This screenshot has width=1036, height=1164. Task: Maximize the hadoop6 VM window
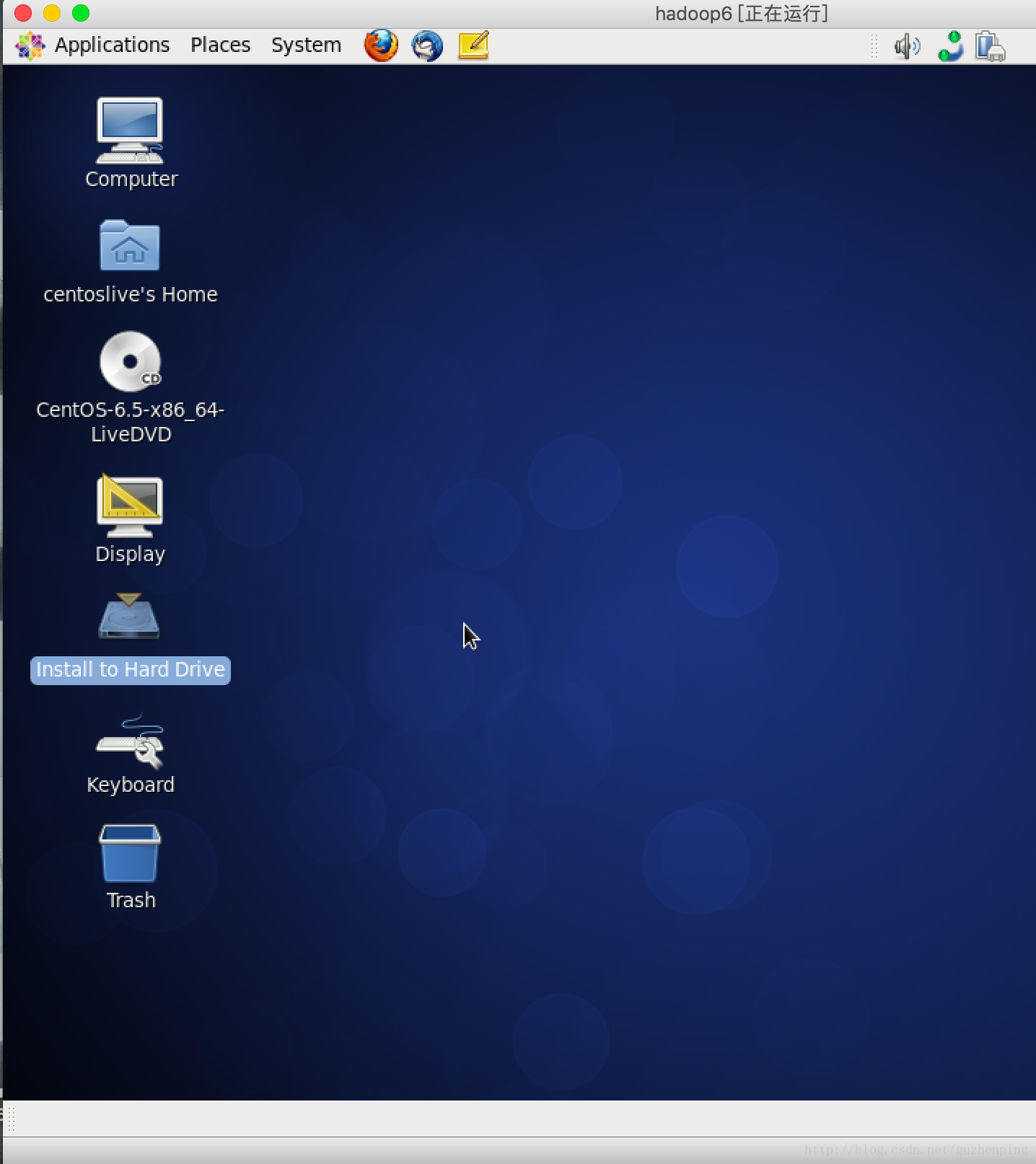coord(81,13)
